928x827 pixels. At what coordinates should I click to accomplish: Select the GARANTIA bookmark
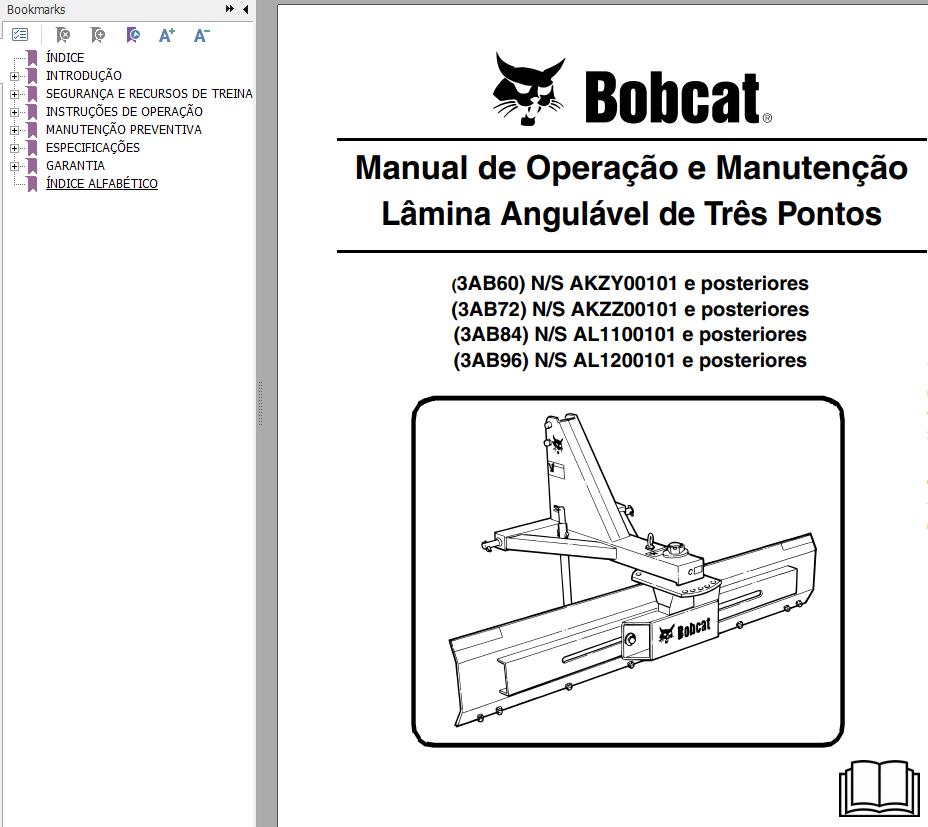[75, 166]
